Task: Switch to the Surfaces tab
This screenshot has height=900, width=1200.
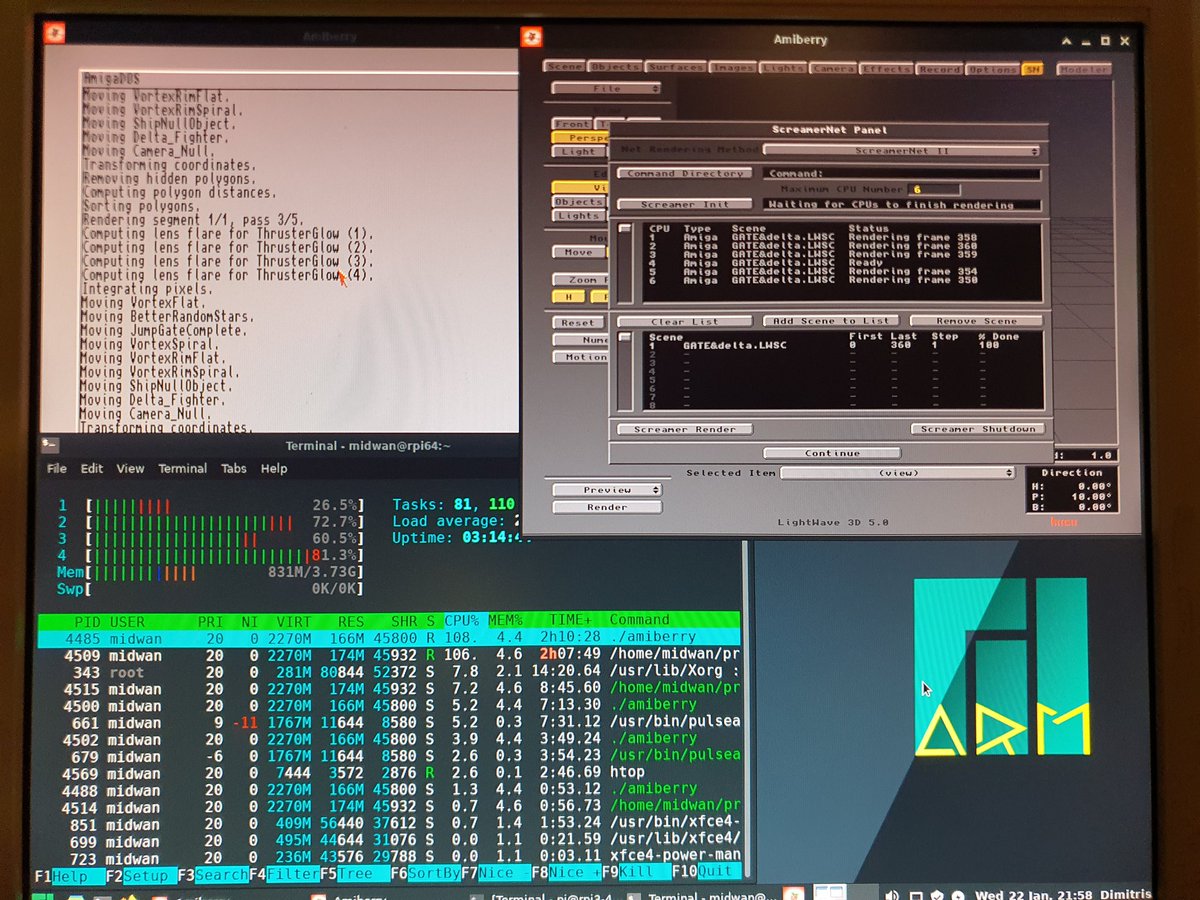Action: click(675, 68)
